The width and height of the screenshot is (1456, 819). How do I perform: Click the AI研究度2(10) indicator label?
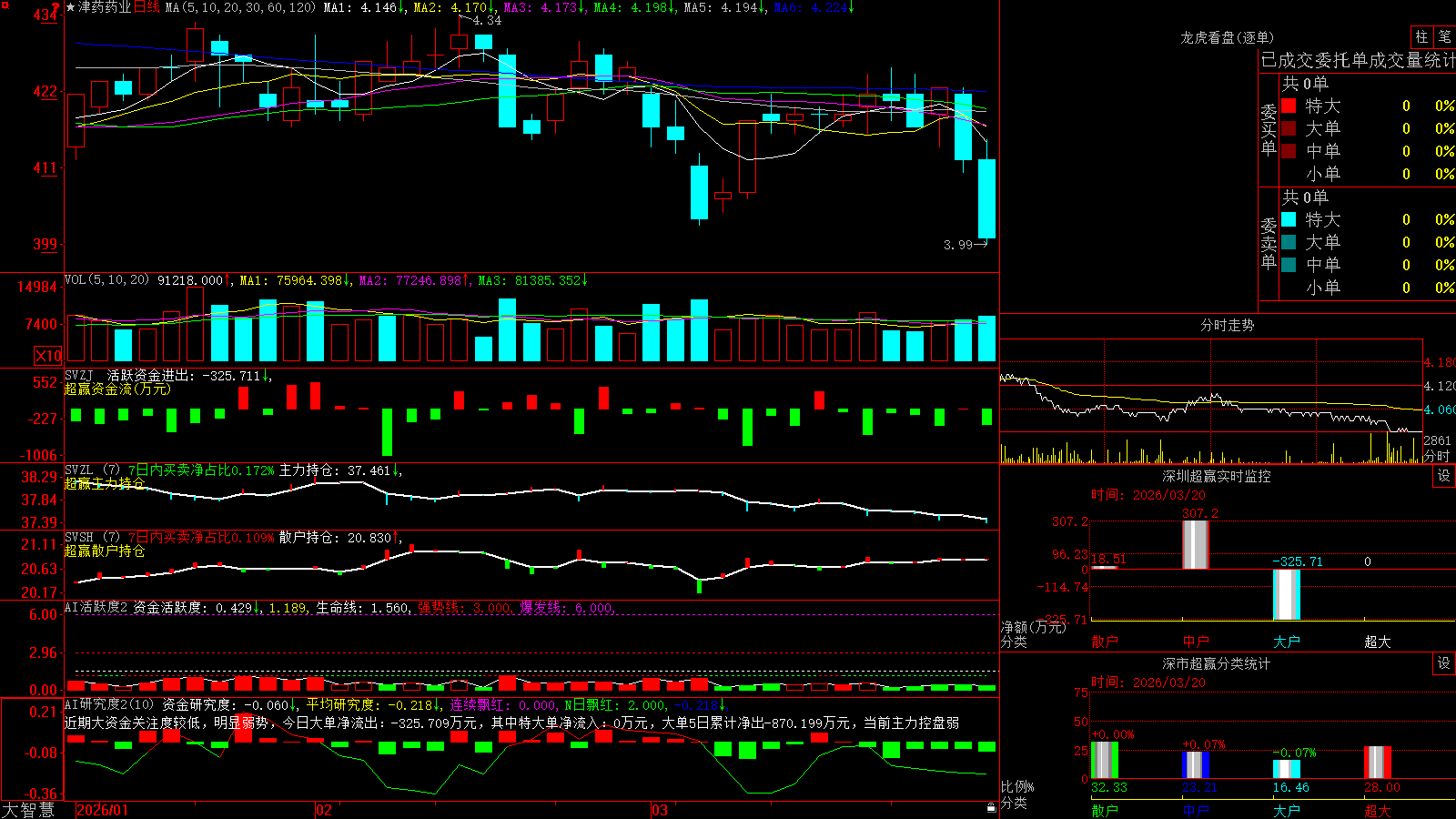tap(110, 704)
